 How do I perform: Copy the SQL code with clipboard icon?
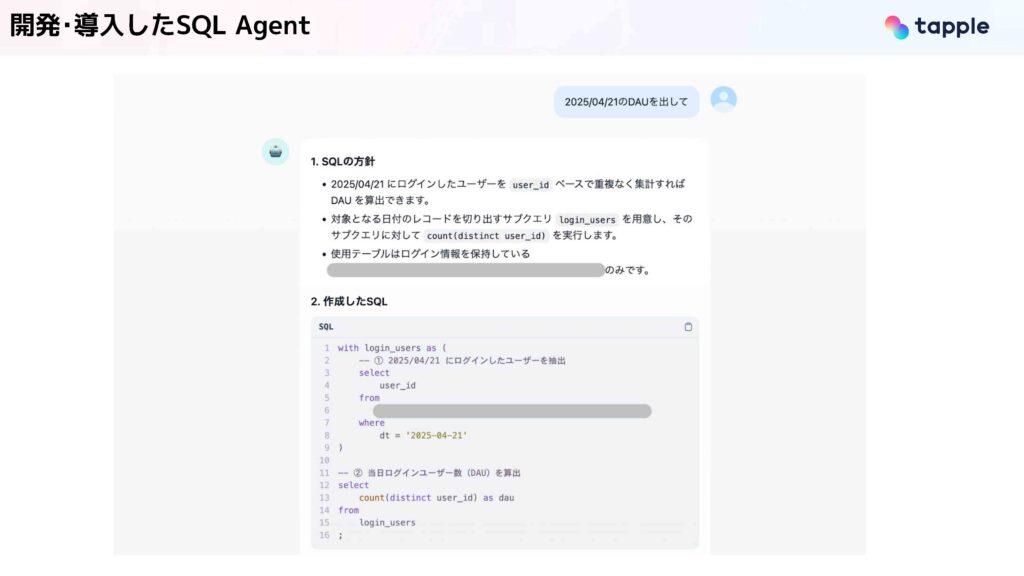point(688,327)
